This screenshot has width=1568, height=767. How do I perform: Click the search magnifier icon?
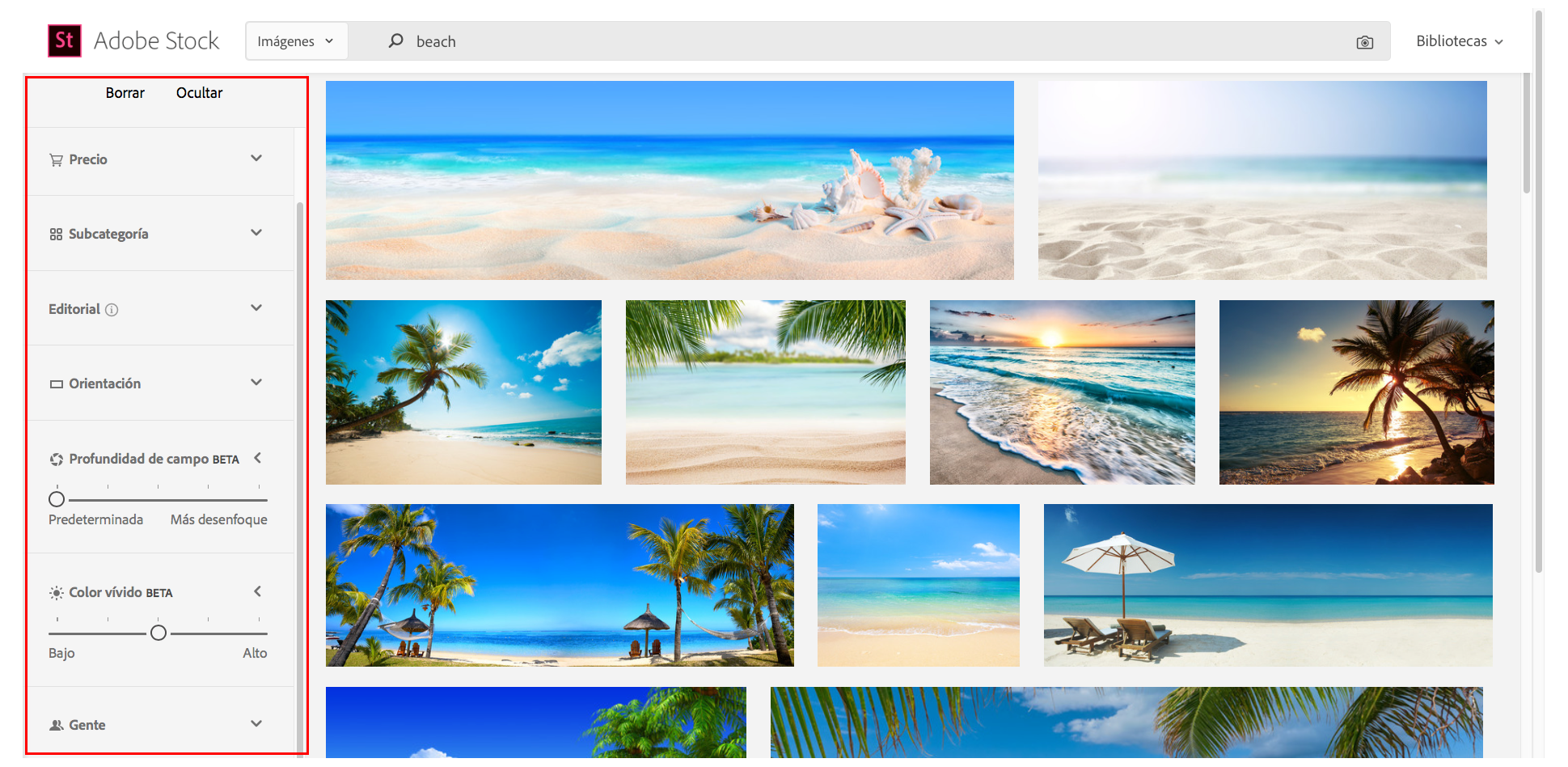tap(395, 40)
